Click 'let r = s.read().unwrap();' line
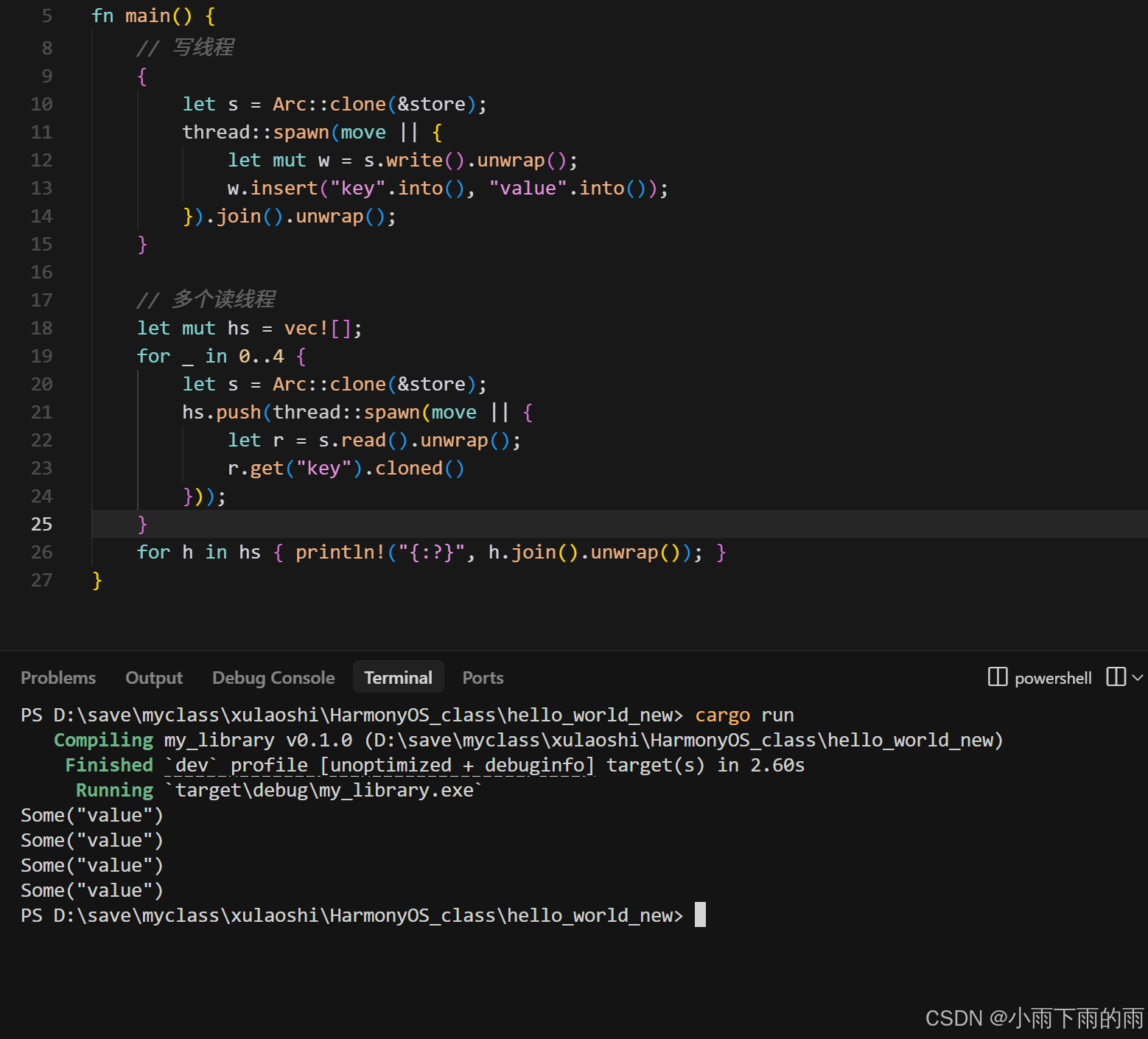 pyautogui.click(x=374, y=440)
